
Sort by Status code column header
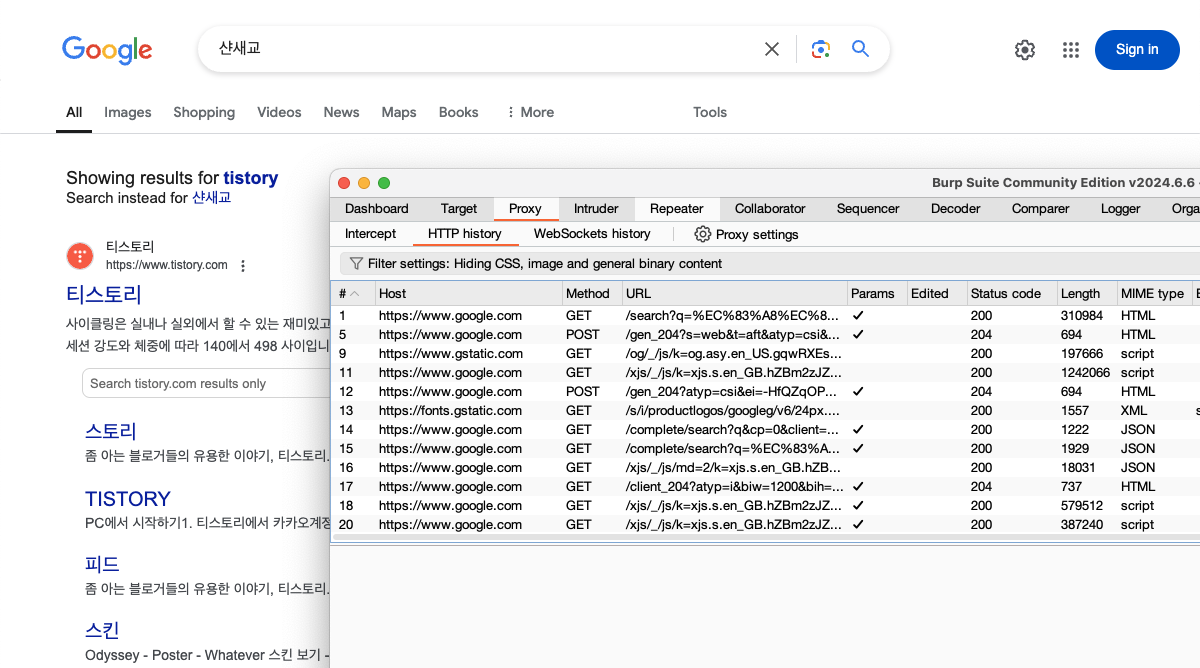1011,293
